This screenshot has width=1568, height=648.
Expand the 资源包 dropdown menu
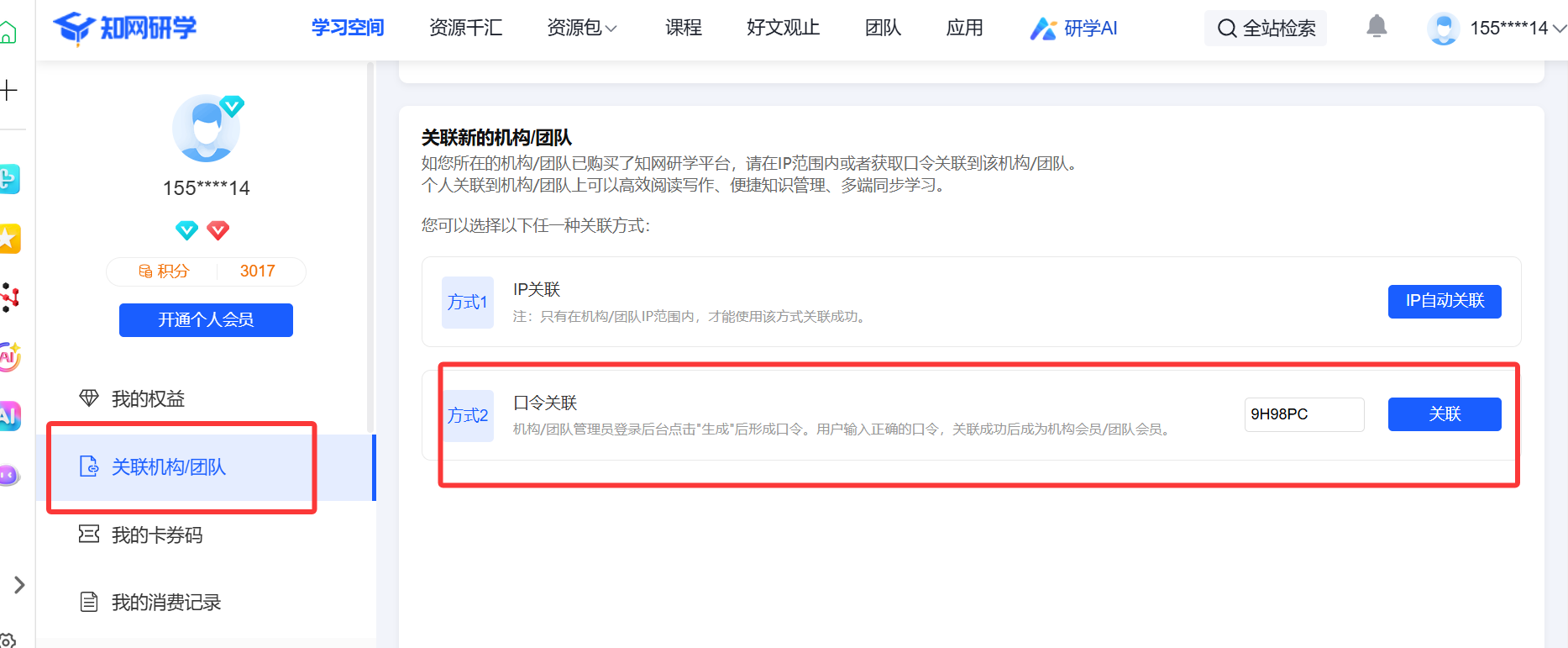pos(582,29)
